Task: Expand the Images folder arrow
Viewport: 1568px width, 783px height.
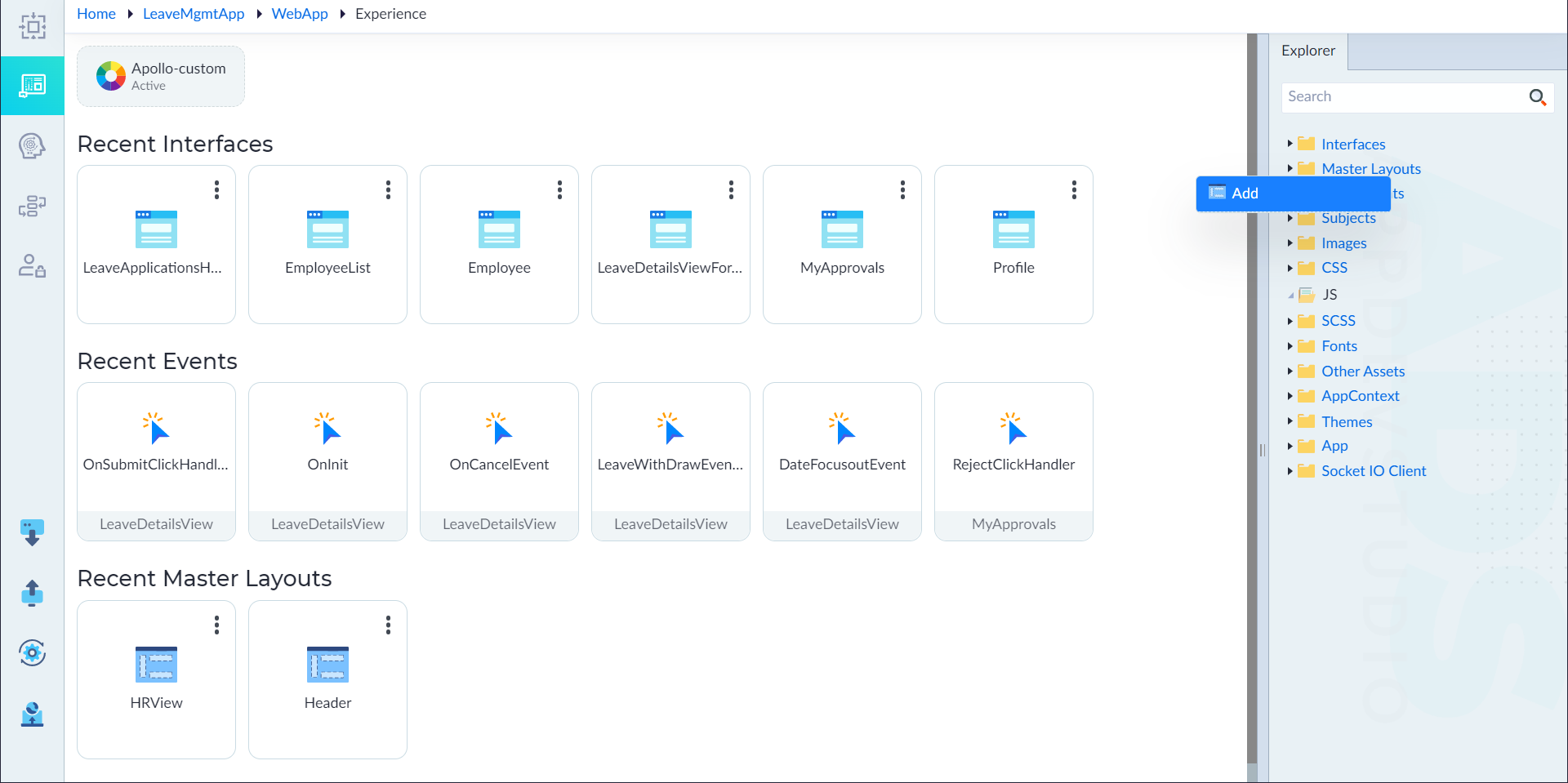Action: coord(1290,242)
